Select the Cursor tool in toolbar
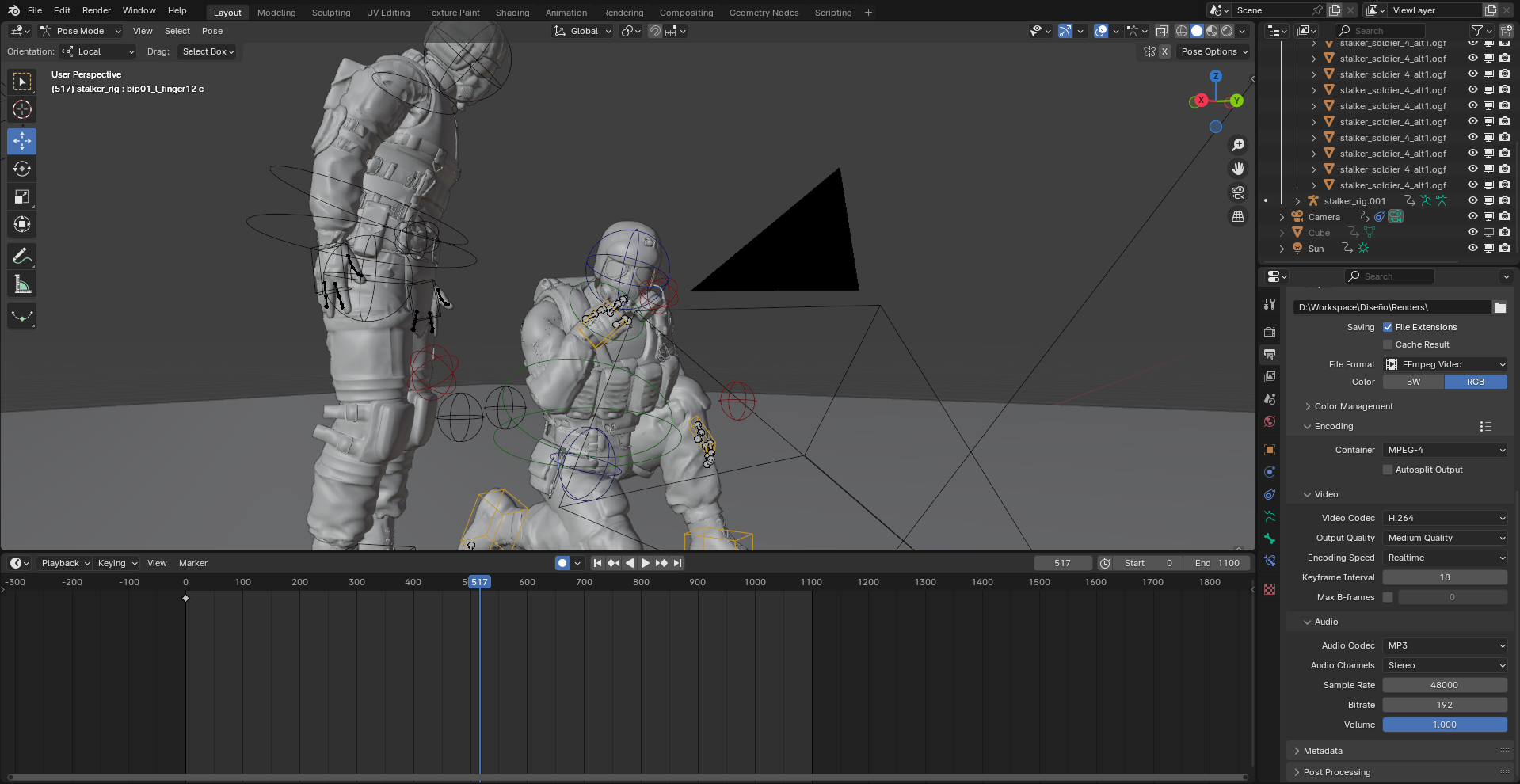The height and width of the screenshot is (784, 1520). [22, 109]
